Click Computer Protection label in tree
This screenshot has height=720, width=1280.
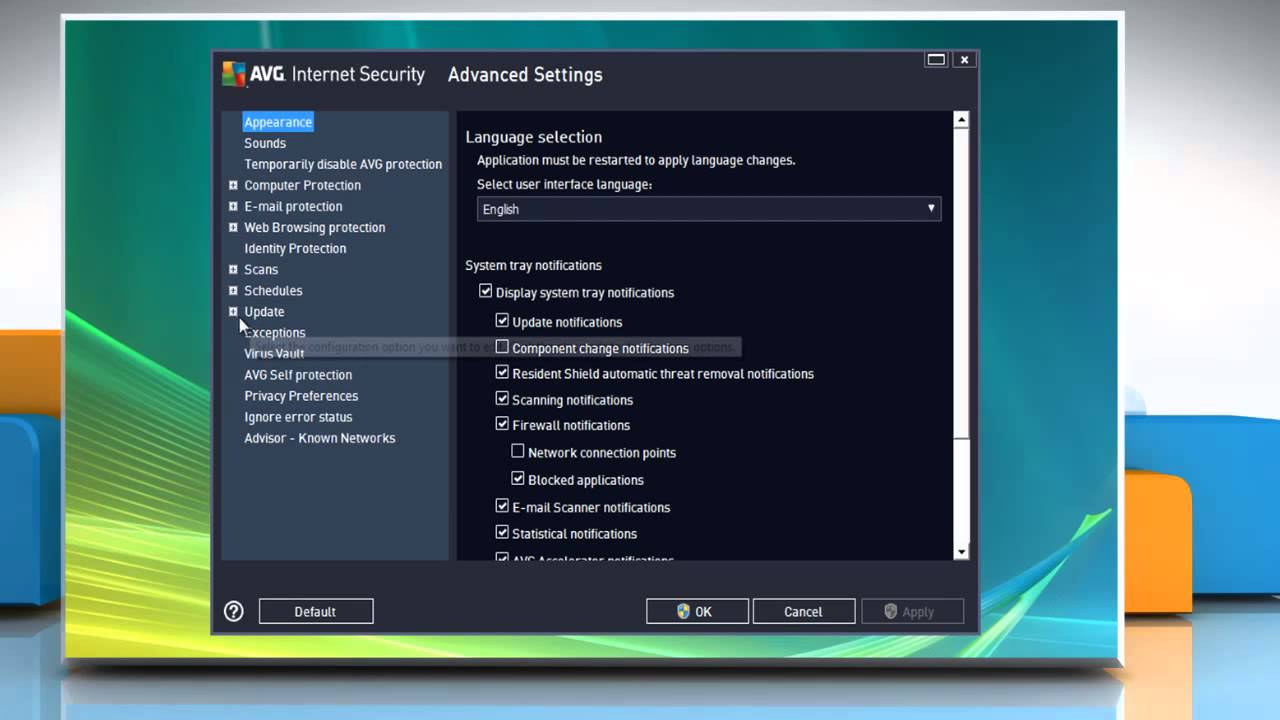(x=303, y=185)
